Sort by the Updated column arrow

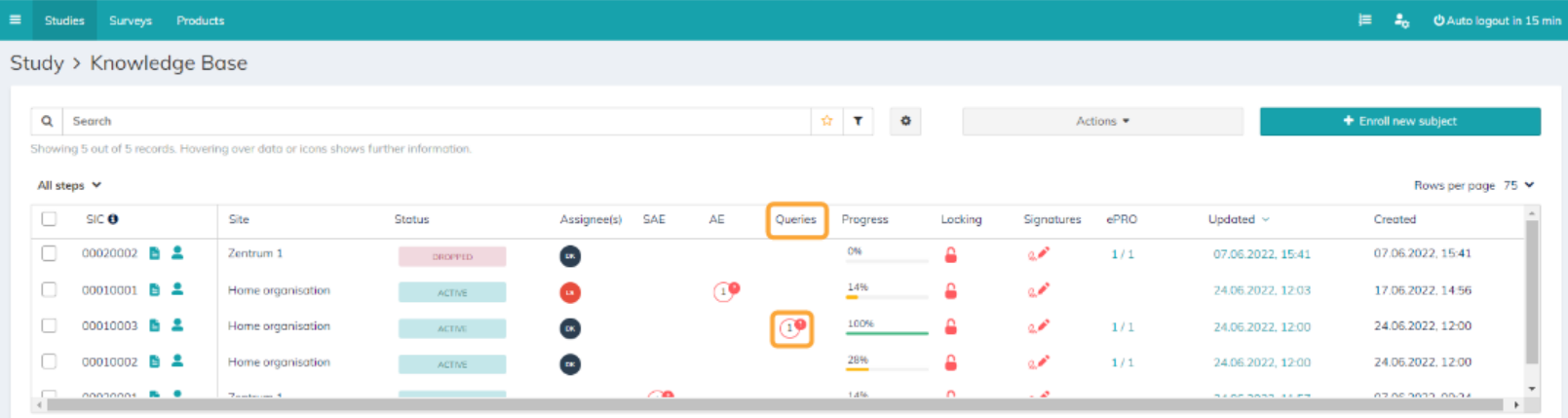pyautogui.click(x=1266, y=219)
